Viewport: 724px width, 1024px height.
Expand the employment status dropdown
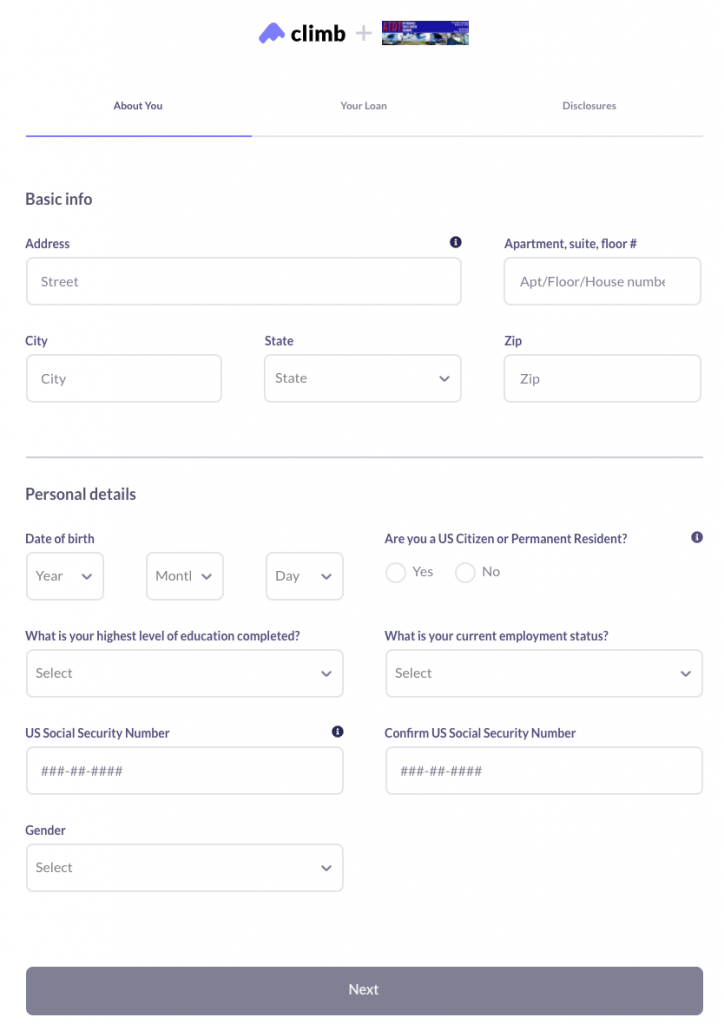[543, 674]
